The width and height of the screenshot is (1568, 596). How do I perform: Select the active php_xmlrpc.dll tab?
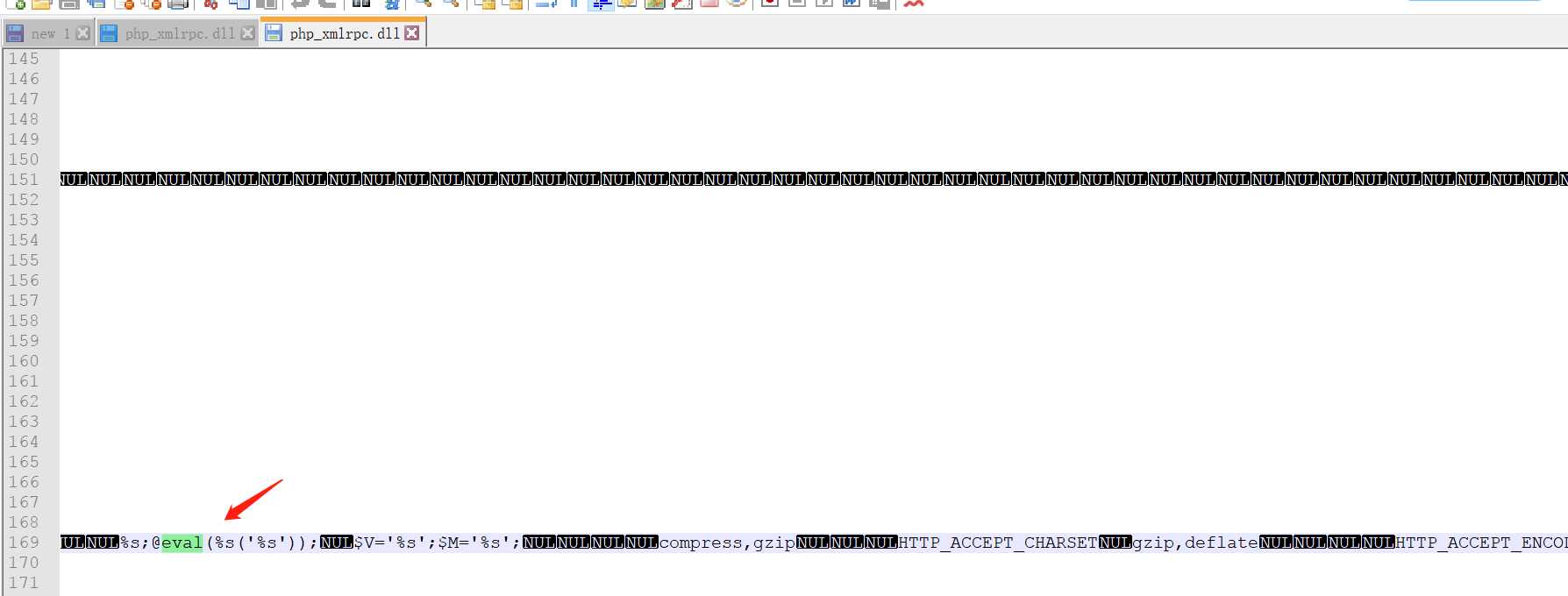click(345, 33)
